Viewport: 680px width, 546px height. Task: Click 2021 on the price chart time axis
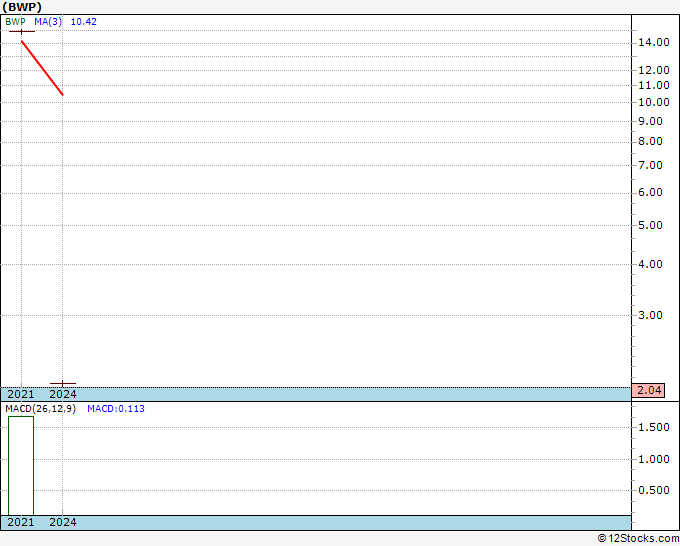[21, 394]
